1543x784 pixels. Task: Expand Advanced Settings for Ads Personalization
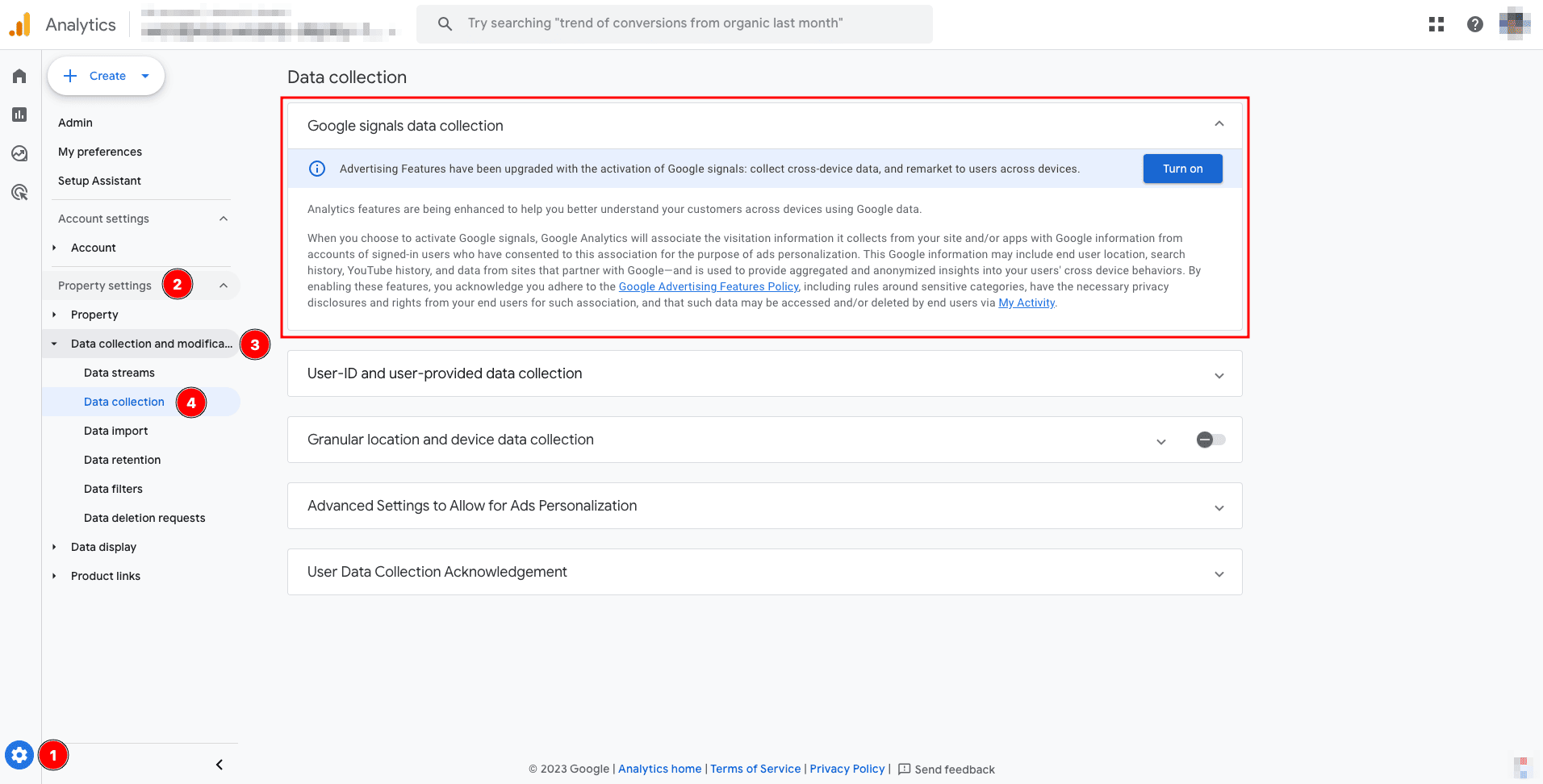[x=1219, y=507]
